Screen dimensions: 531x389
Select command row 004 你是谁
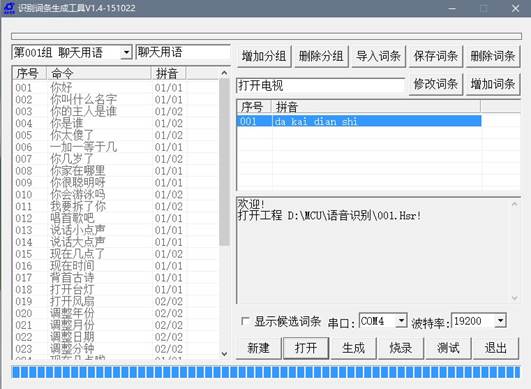115,123
